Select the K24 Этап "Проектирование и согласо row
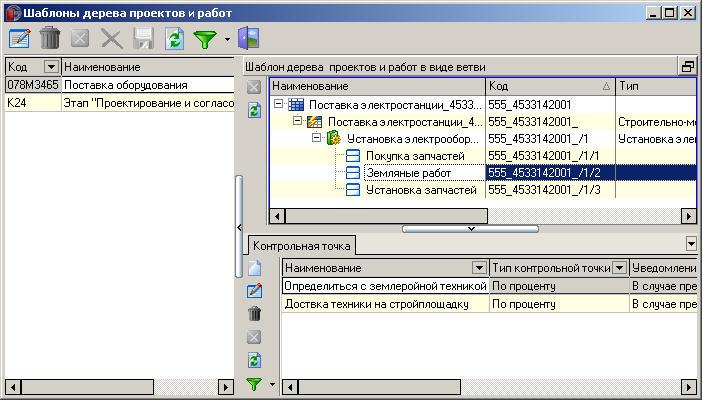 120,103
